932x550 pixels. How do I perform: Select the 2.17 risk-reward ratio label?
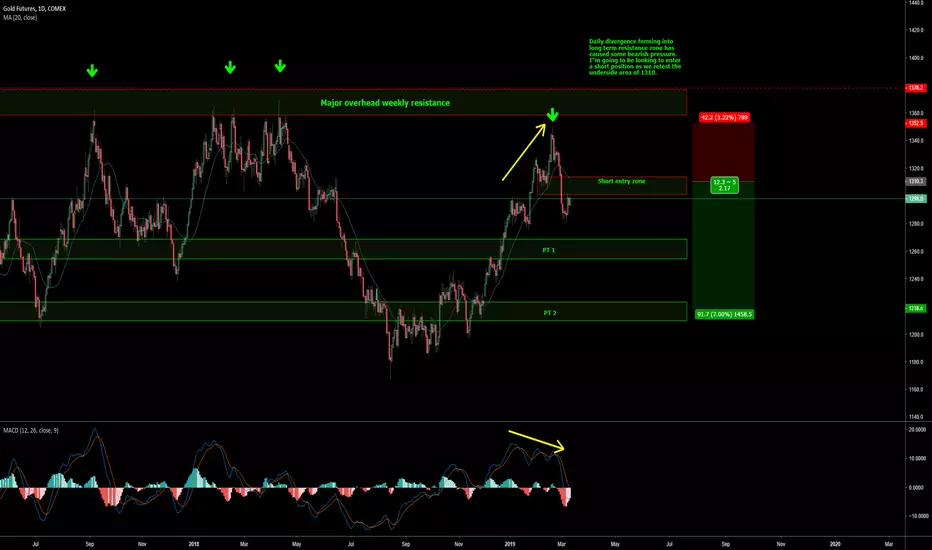(725, 188)
